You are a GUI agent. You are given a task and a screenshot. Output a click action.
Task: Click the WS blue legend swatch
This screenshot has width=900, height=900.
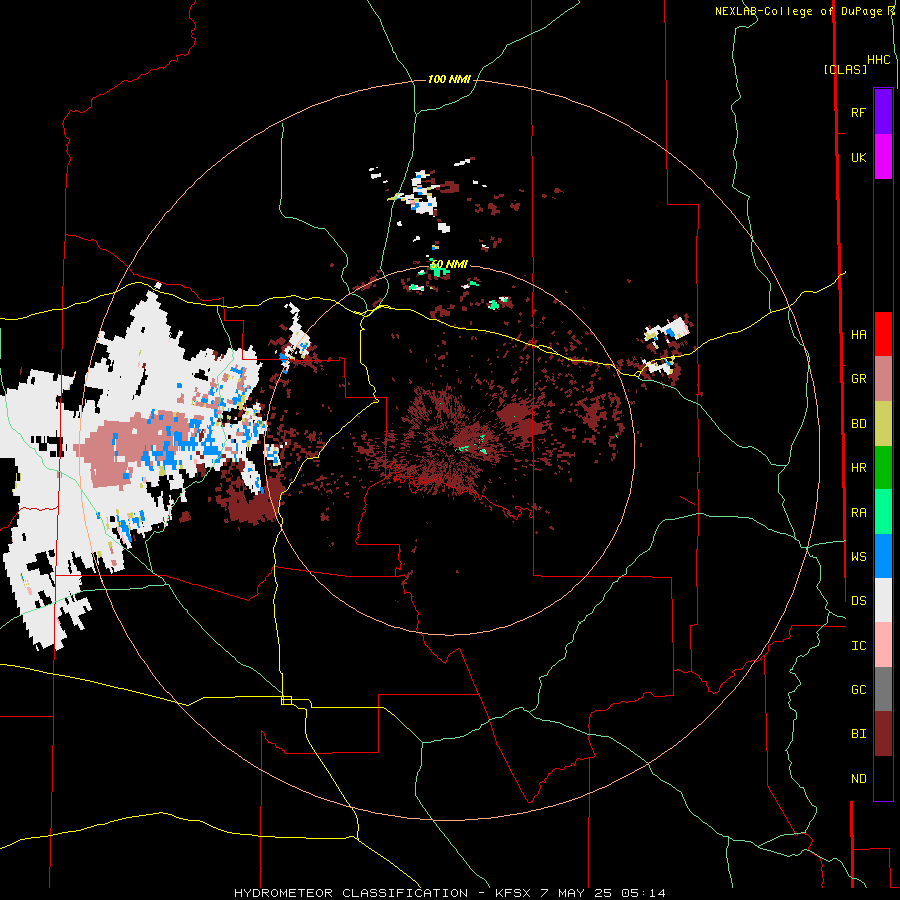[883, 556]
